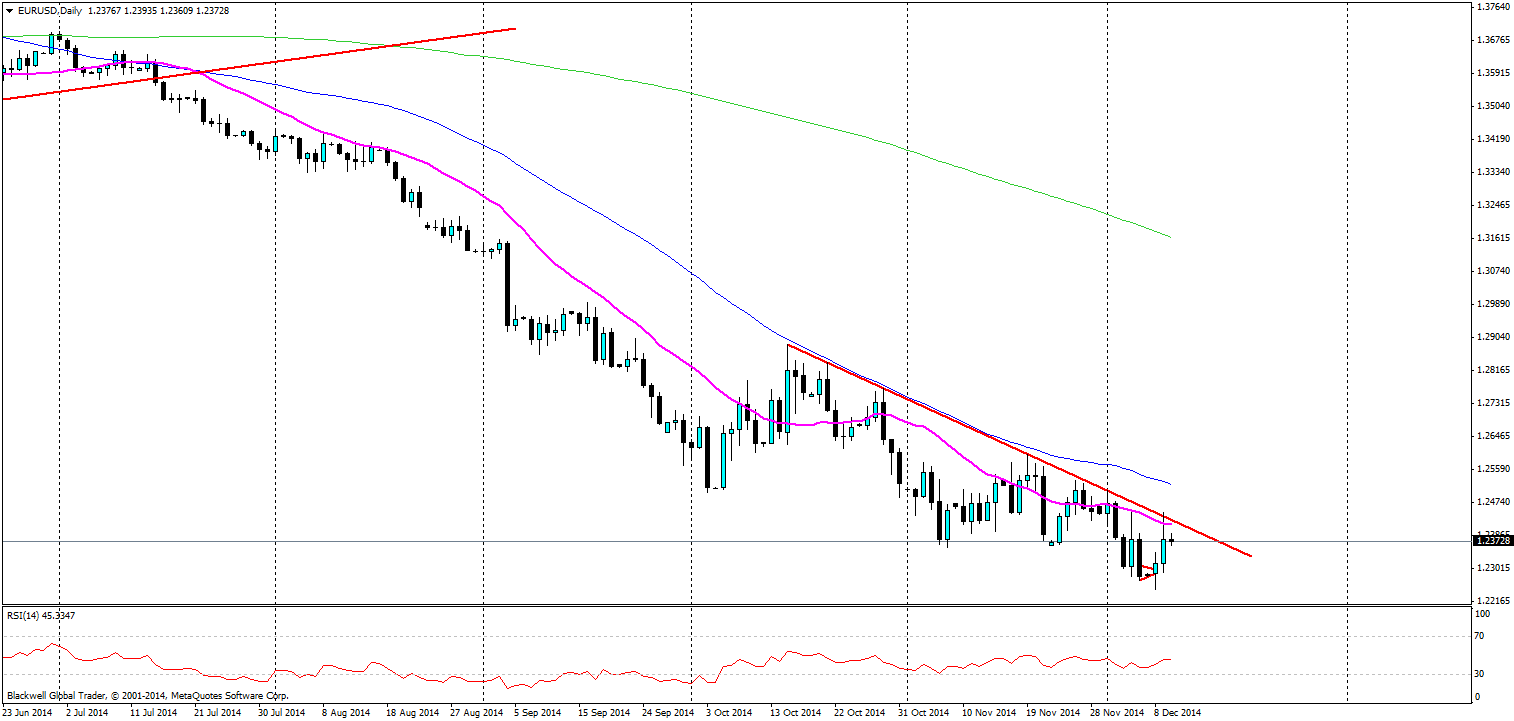Click the 8 Aug 2014 date label
Image resolution: width=1514 pixels, height=721 pixels.
[x=345, y=713]
